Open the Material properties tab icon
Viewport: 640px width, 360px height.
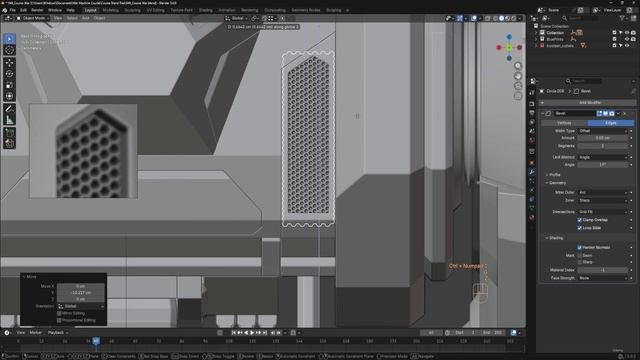click(x=532, y=217)
